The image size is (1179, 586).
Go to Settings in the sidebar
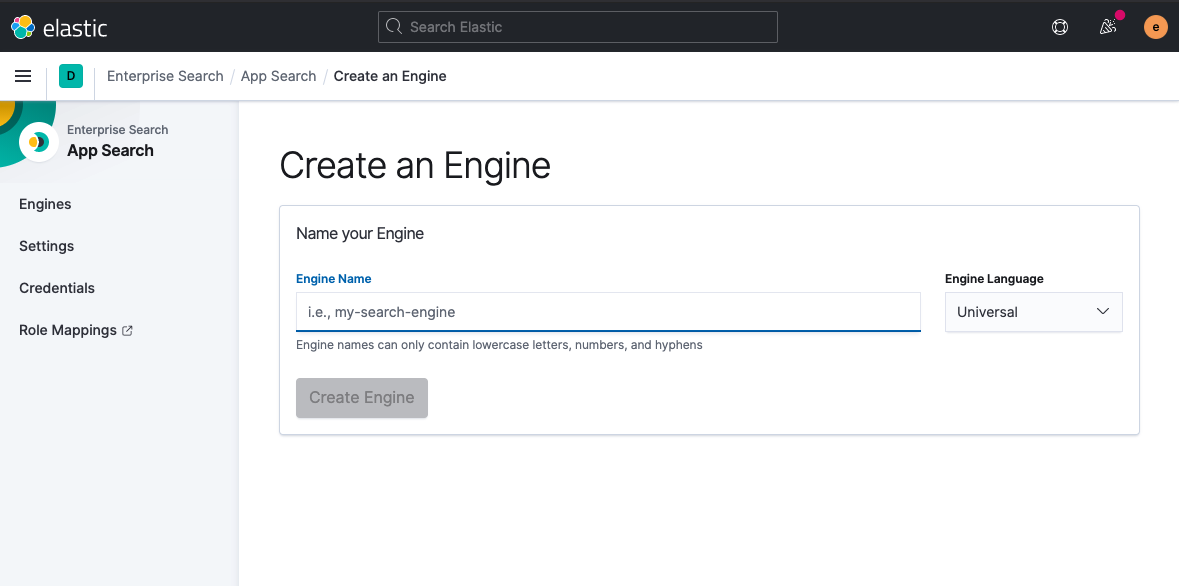click(x=46, y=246)
